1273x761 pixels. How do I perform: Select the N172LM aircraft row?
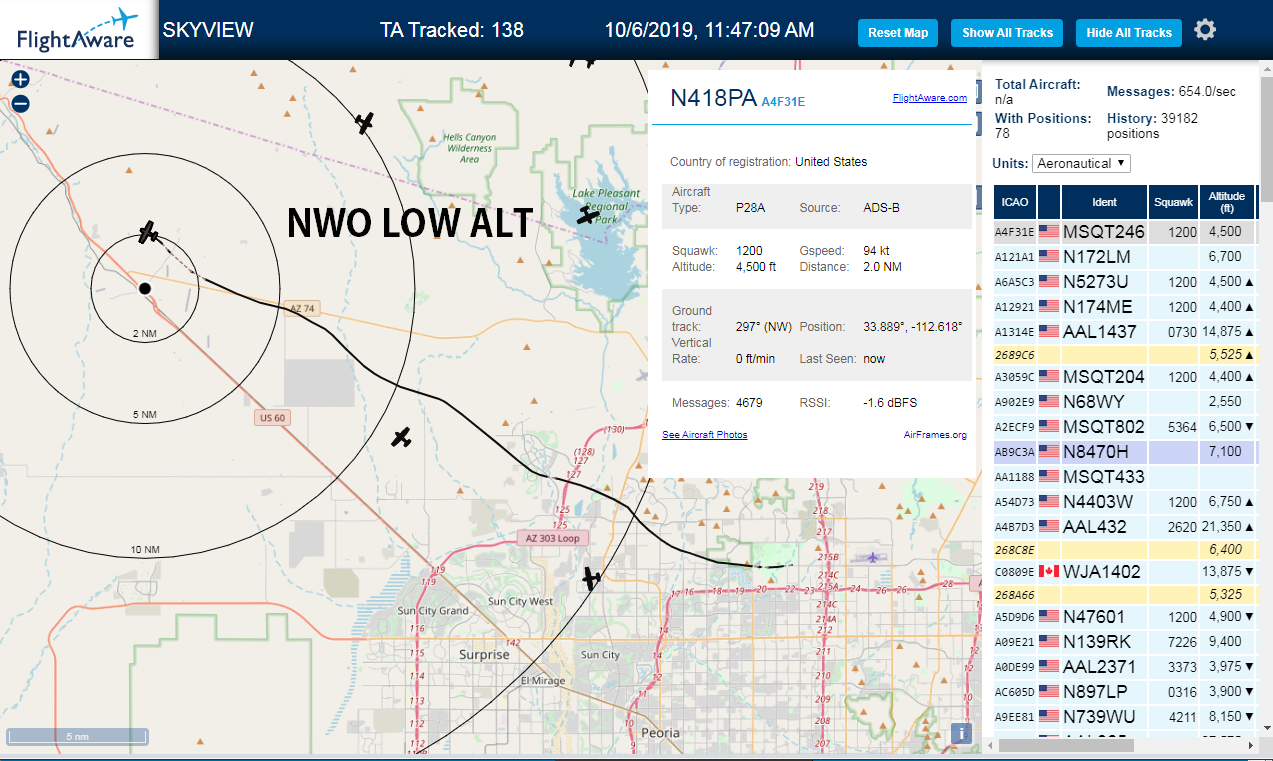(1125, 257)
